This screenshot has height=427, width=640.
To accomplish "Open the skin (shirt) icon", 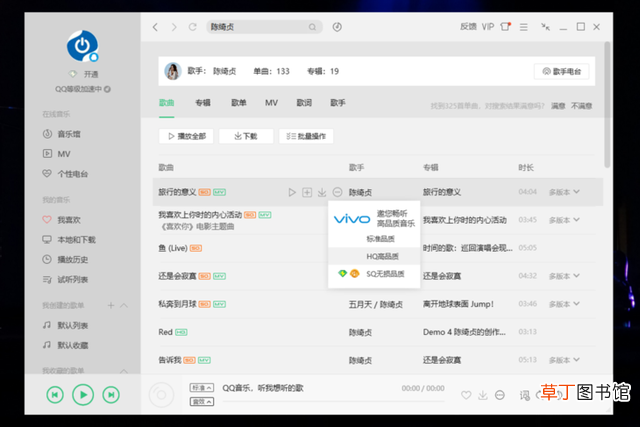I will [506, 27].
